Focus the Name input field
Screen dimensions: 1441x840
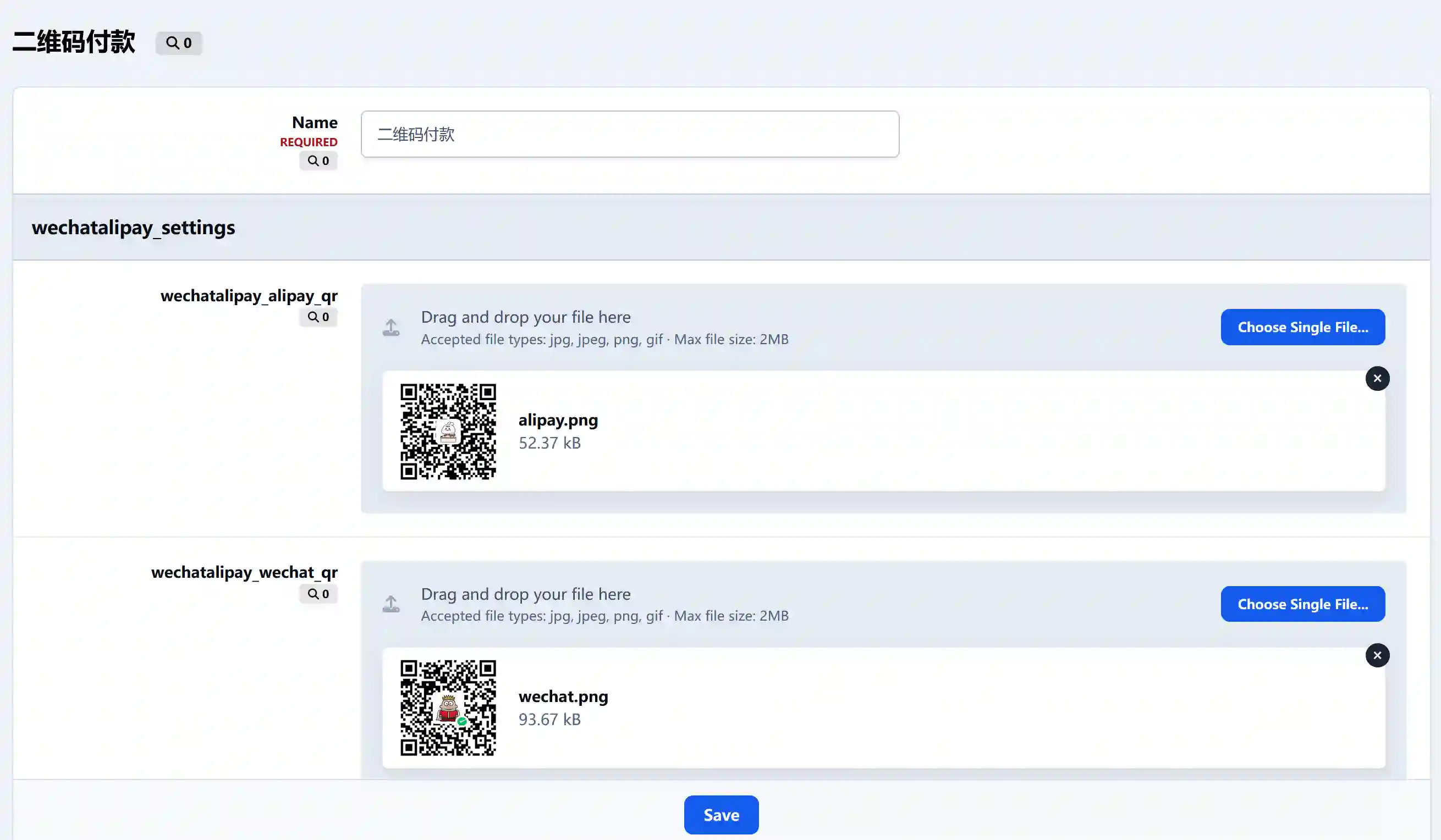coord(629,134)
